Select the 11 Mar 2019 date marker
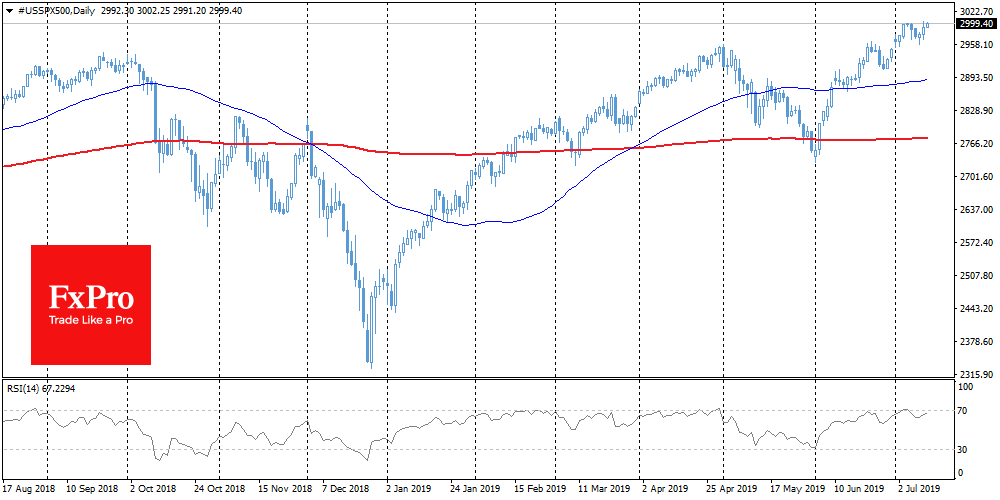The width and height of the screenshot is (1000, 500). pyautogui.click(x=597, y=488)
